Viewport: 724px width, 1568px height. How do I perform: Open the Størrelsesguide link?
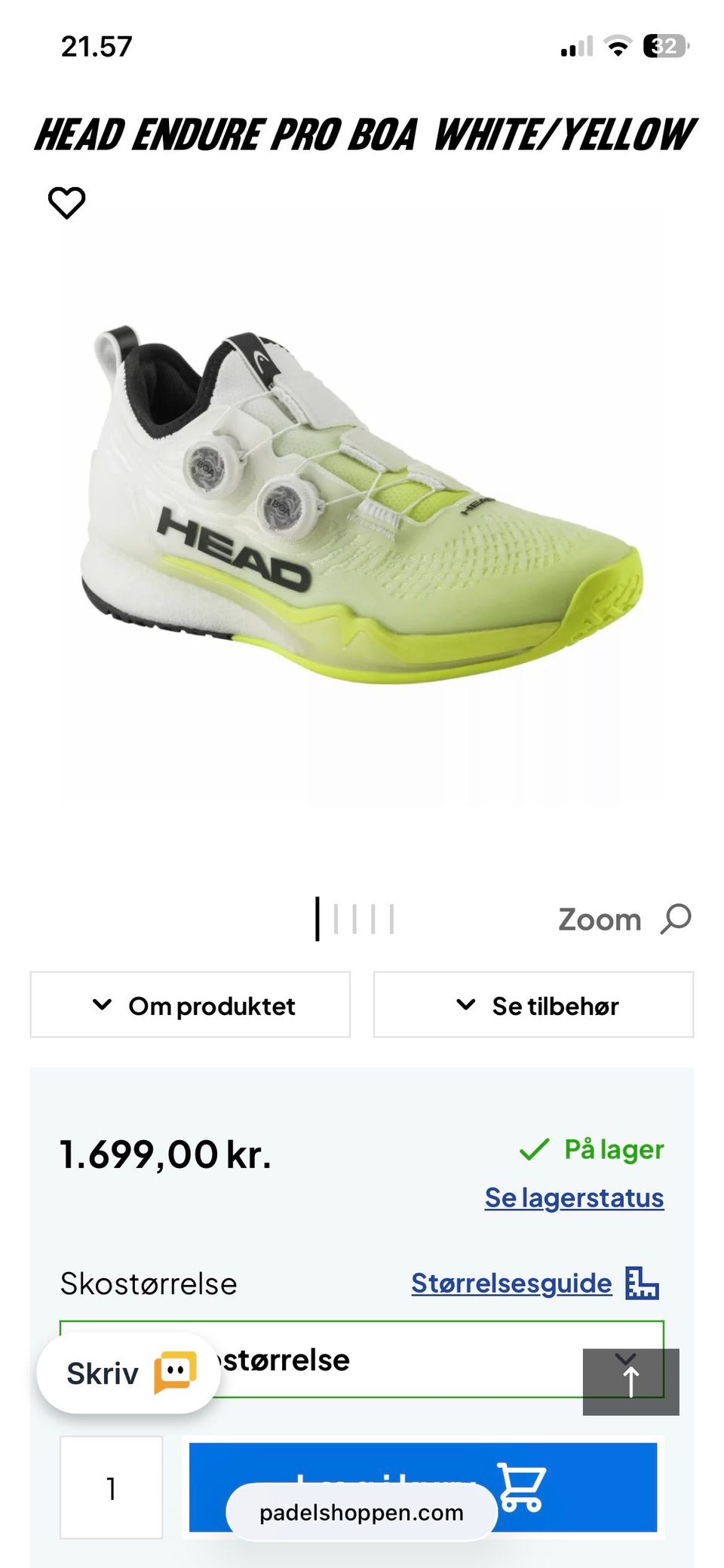511,1283
